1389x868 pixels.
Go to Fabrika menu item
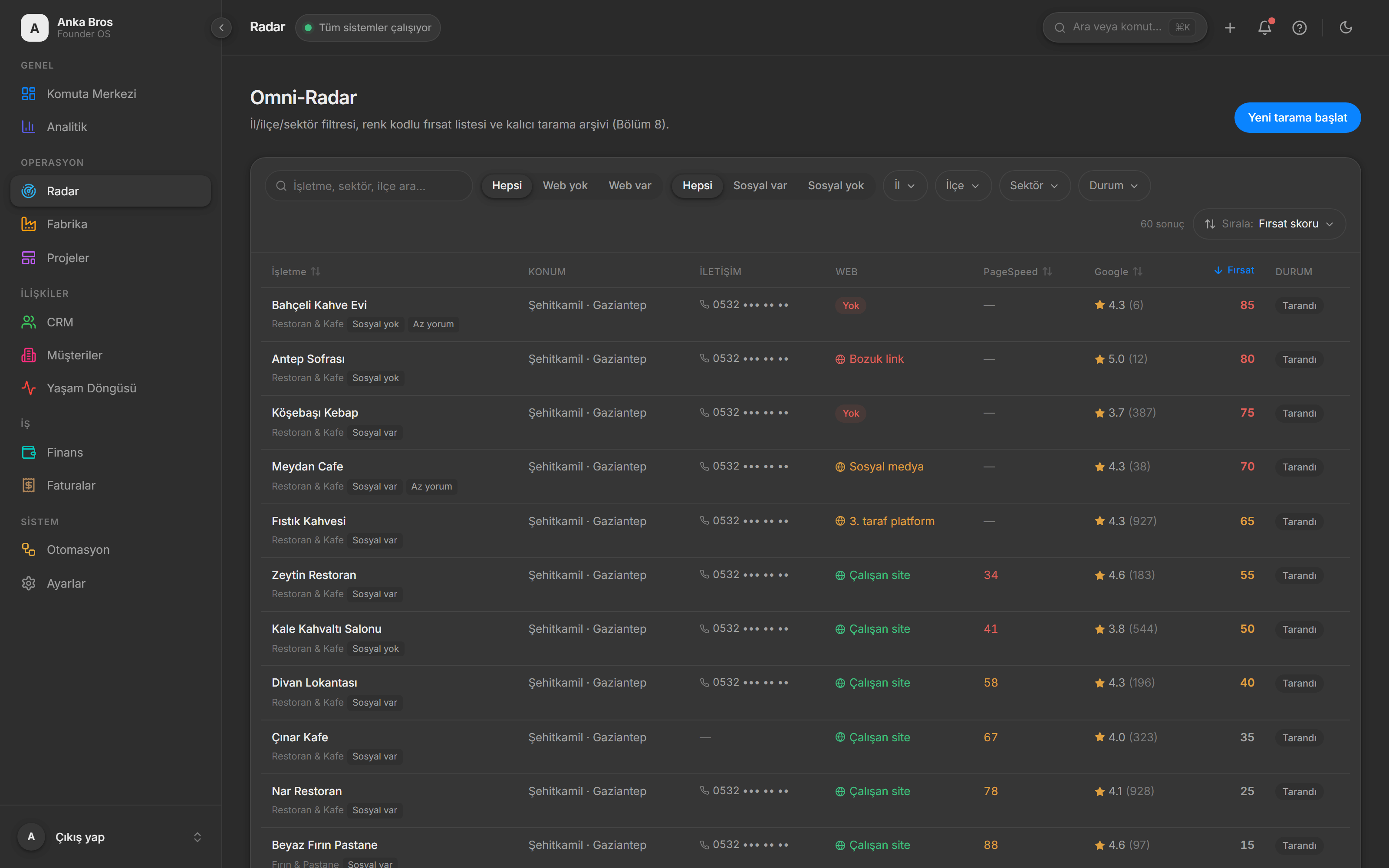tap(110, 224)
